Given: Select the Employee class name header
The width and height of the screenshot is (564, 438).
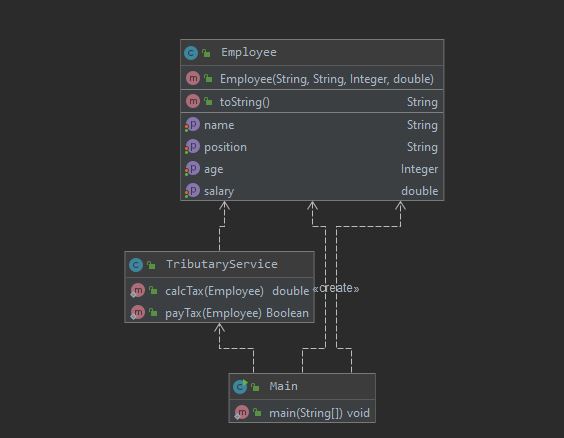Looking at the screenshot, I should tap(249, 53).
